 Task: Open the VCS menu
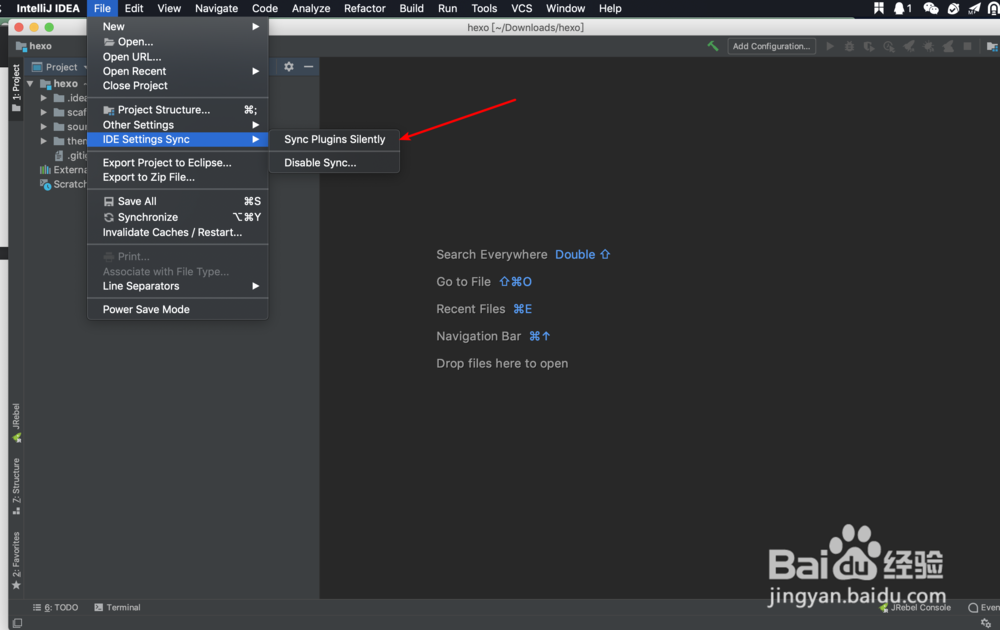pyautogui.click(x=521, y=8)
